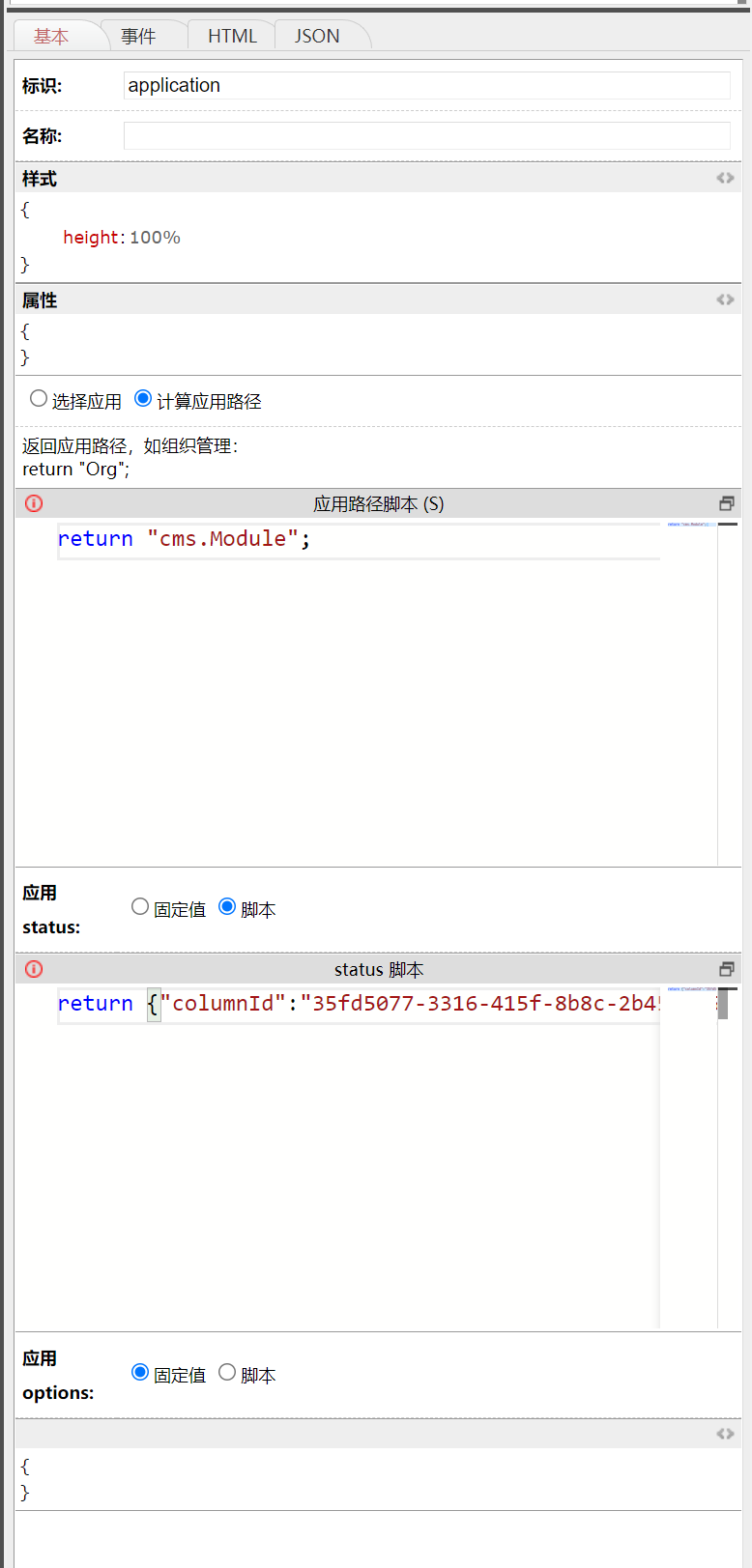Click the empty 名称 input field
This screenshot has height=1568, width=752.
426,135
